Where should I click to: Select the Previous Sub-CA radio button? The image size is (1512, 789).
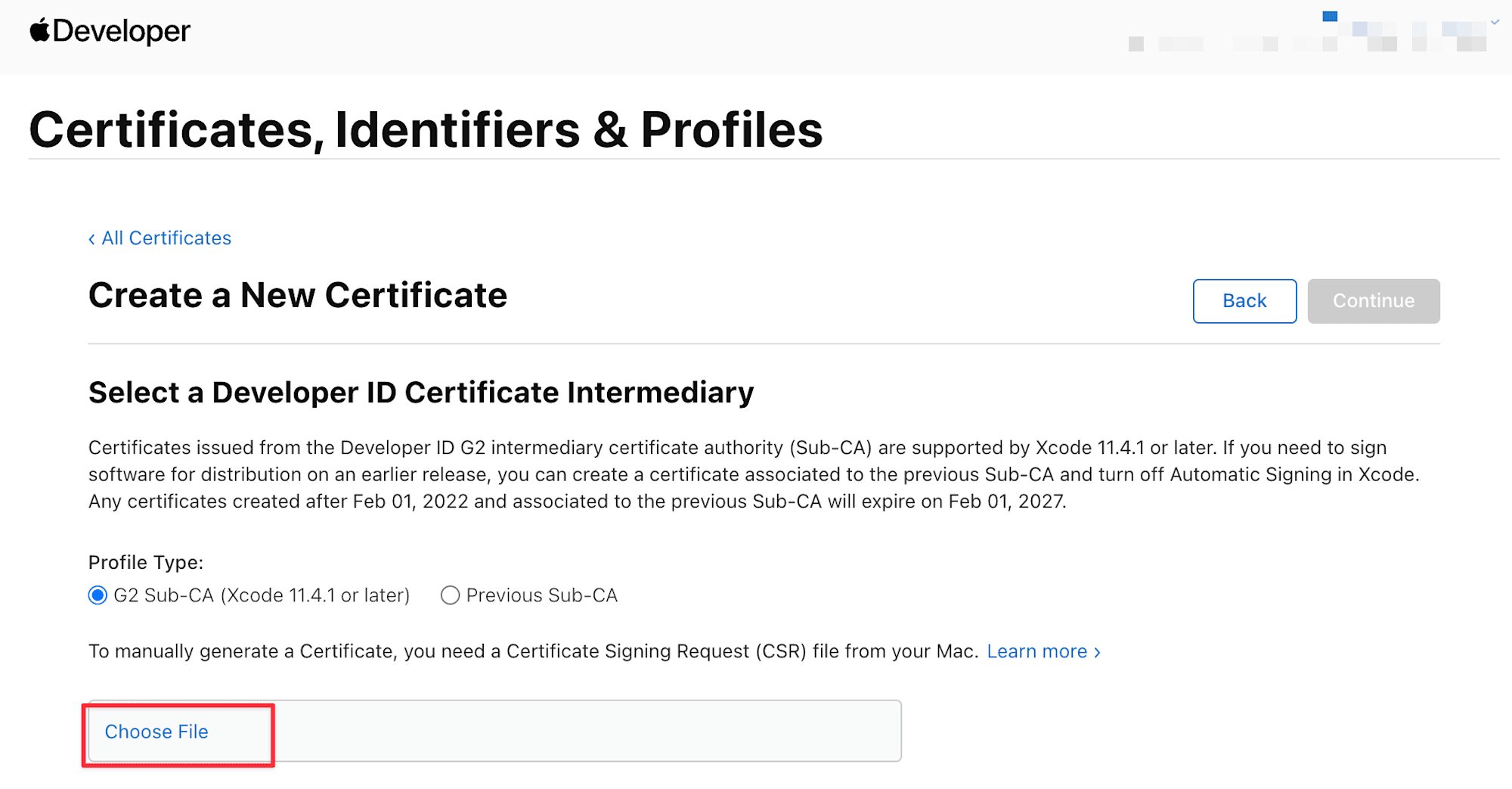coord(450,595)
